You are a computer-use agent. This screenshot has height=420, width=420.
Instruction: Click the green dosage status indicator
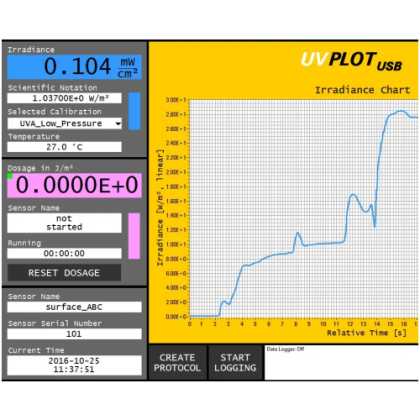[x=10, y=176]
